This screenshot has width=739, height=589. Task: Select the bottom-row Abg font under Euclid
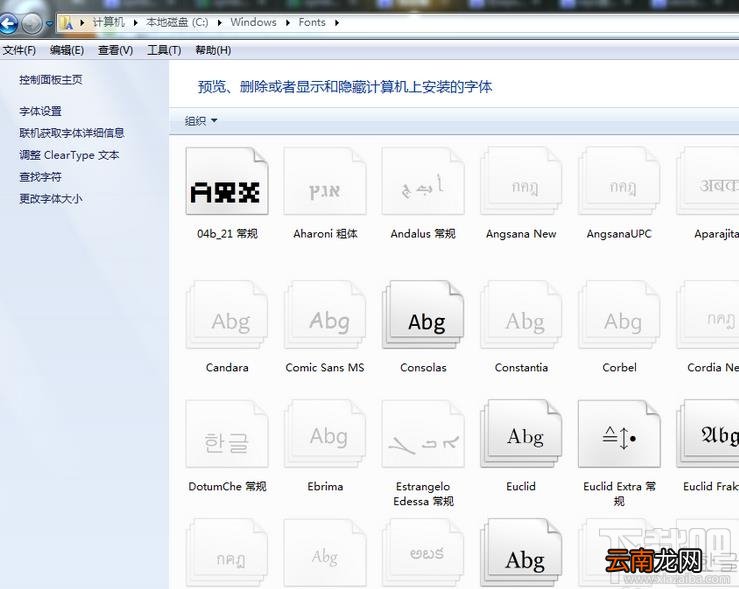(x=521, y=553)
